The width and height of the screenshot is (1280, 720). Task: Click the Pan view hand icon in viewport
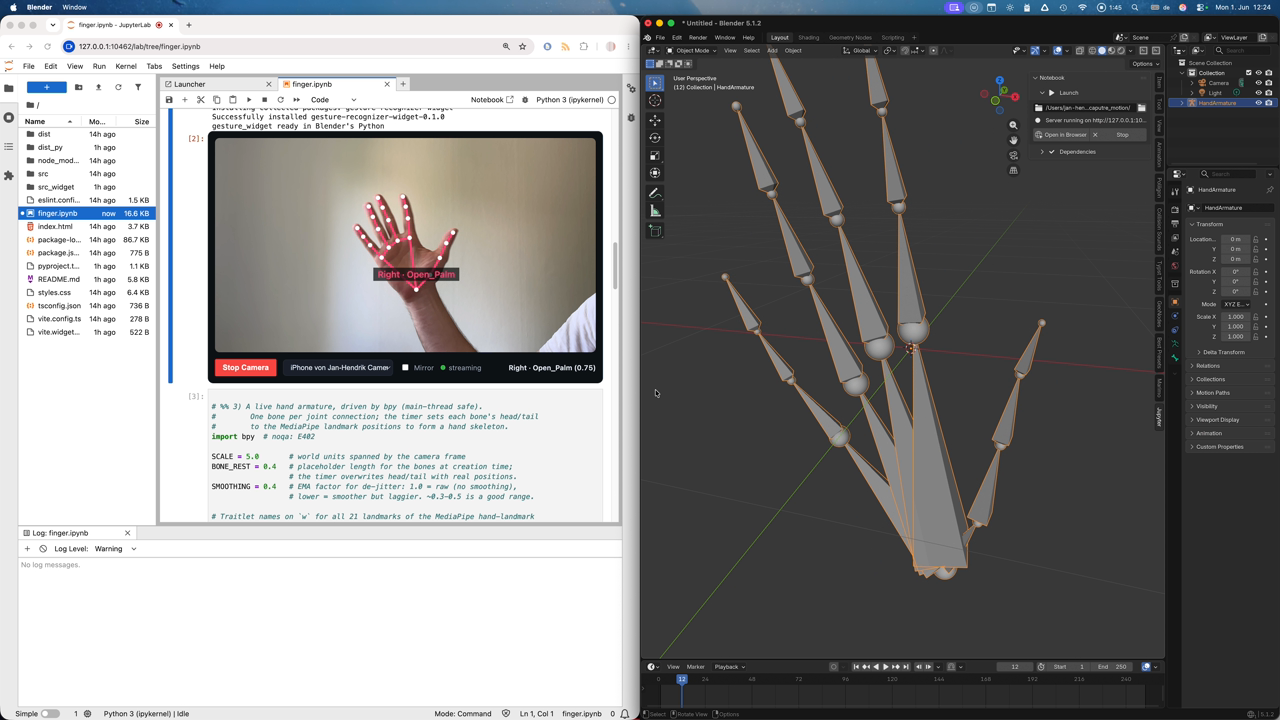1013,140
